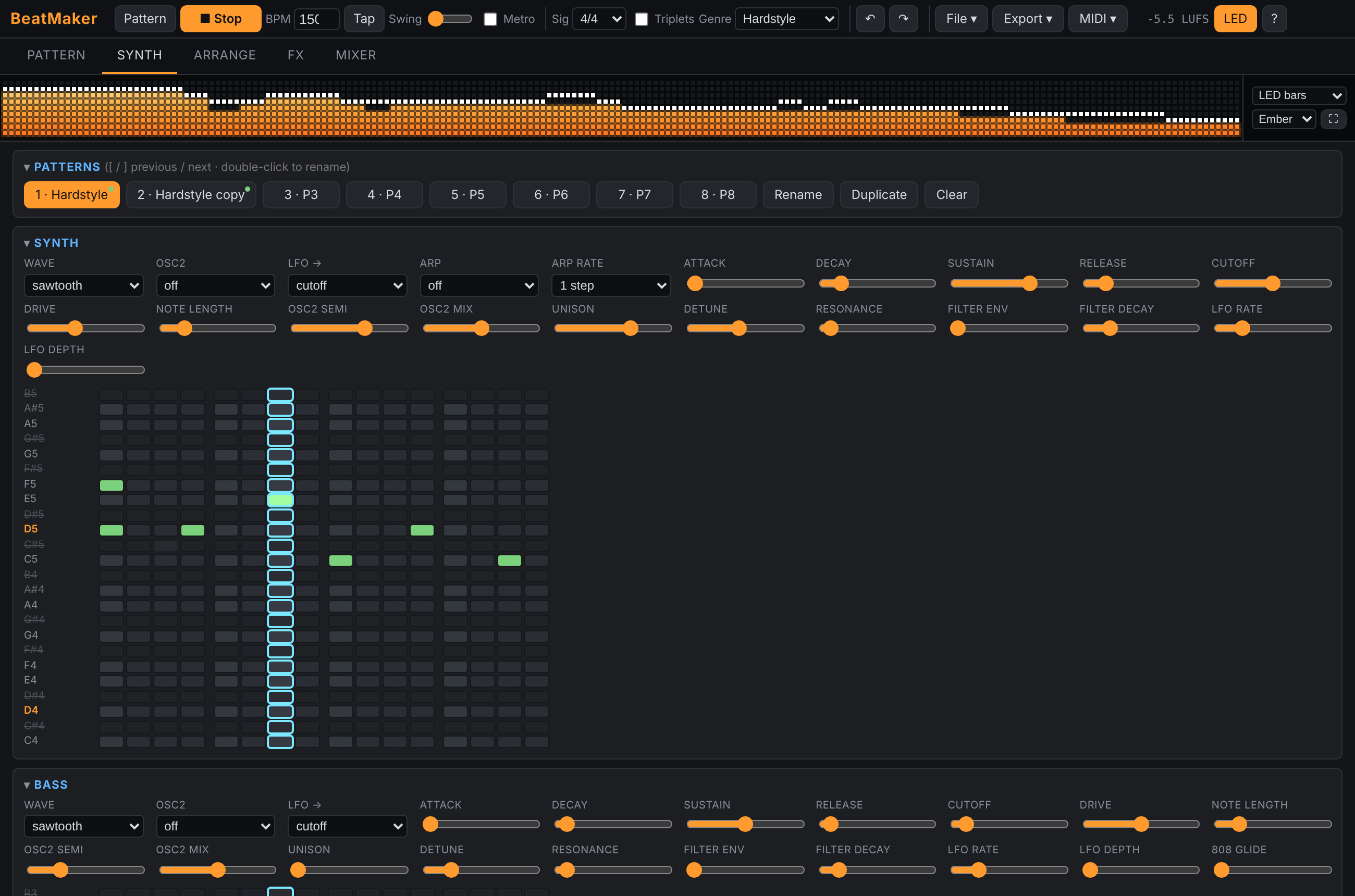This screenshot has width=1355, height=896.
Task: Switch to the FX tab
Action: point(295,55)
